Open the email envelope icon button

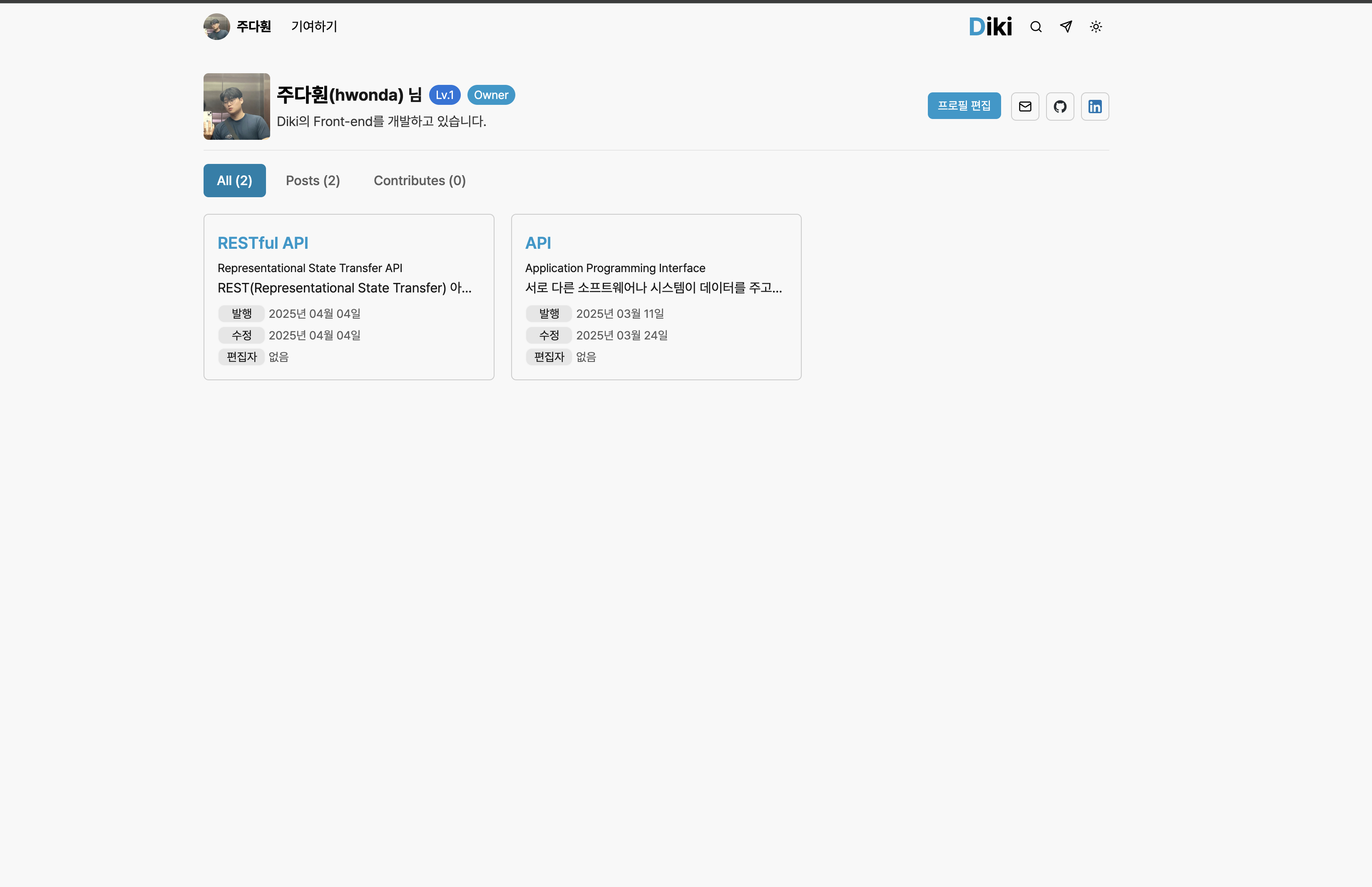(x=1024, y=107)
